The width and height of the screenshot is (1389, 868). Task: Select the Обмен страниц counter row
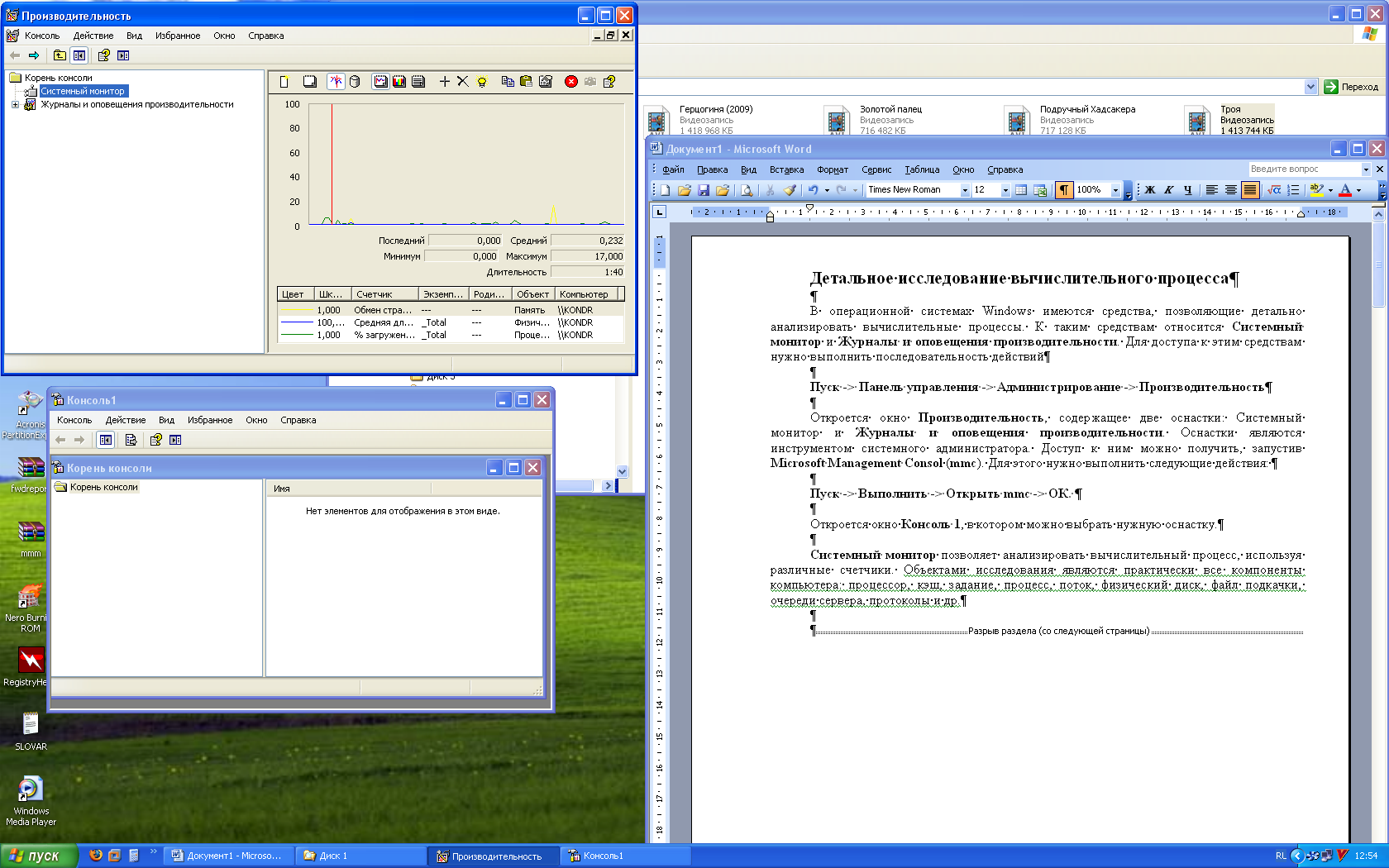coord(451,310)
